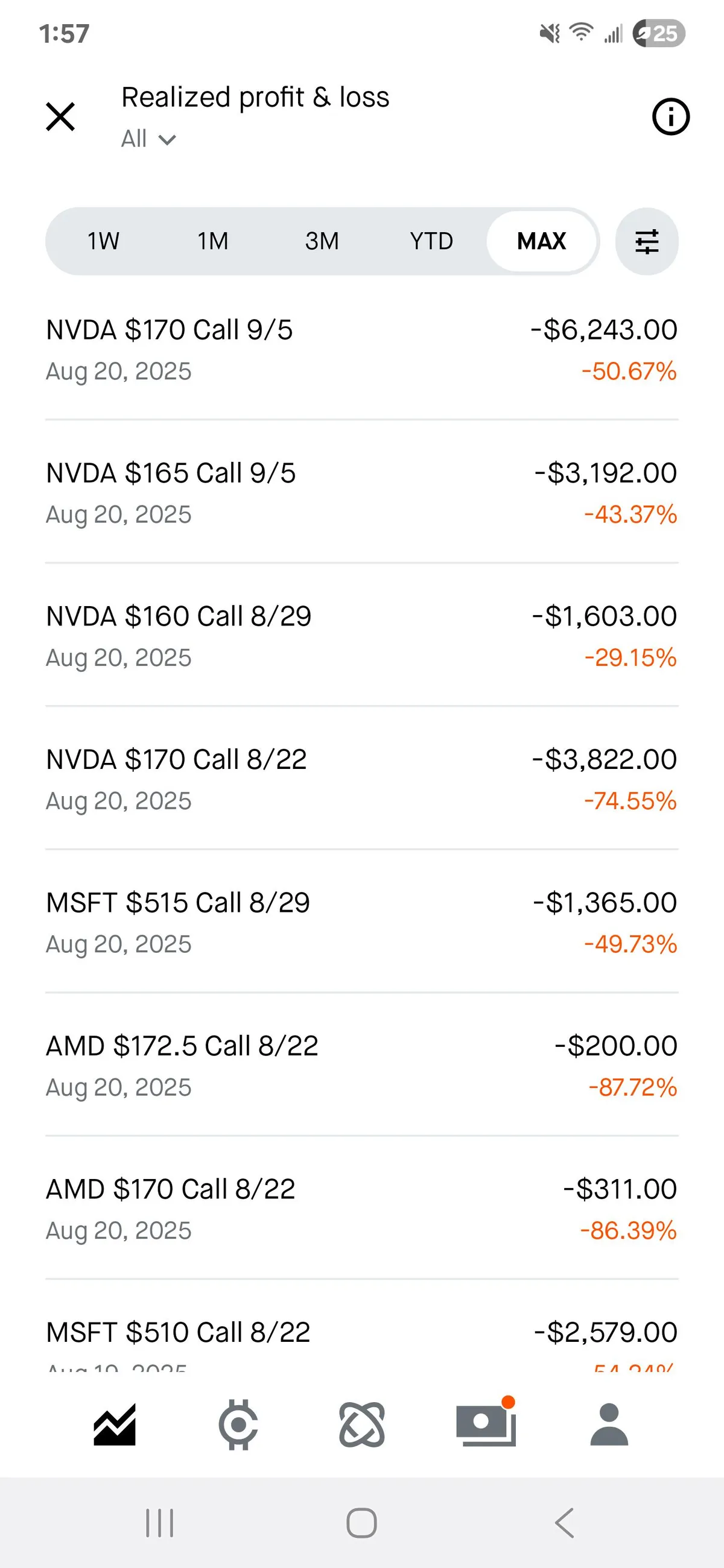
Task: Tap Android recent apps button
Action: click(159, 1522)
